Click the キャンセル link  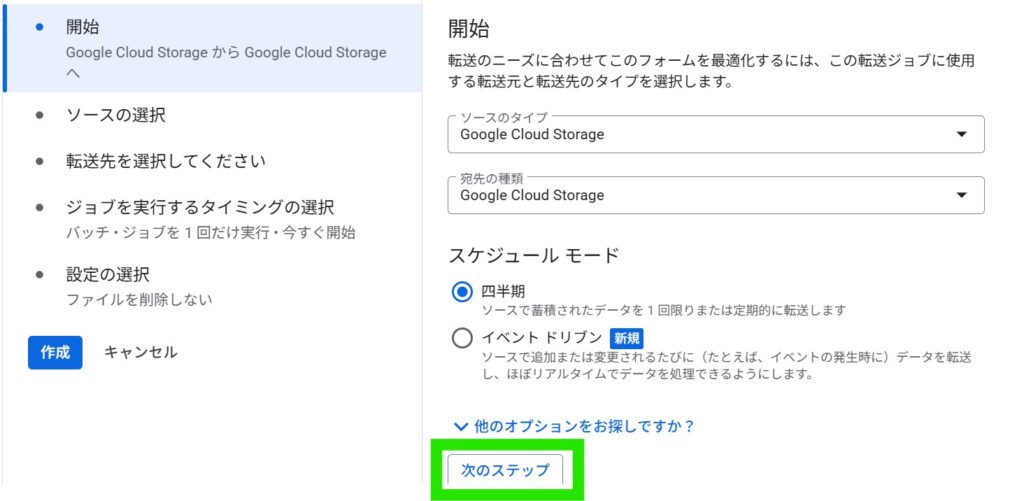point(140,352)
